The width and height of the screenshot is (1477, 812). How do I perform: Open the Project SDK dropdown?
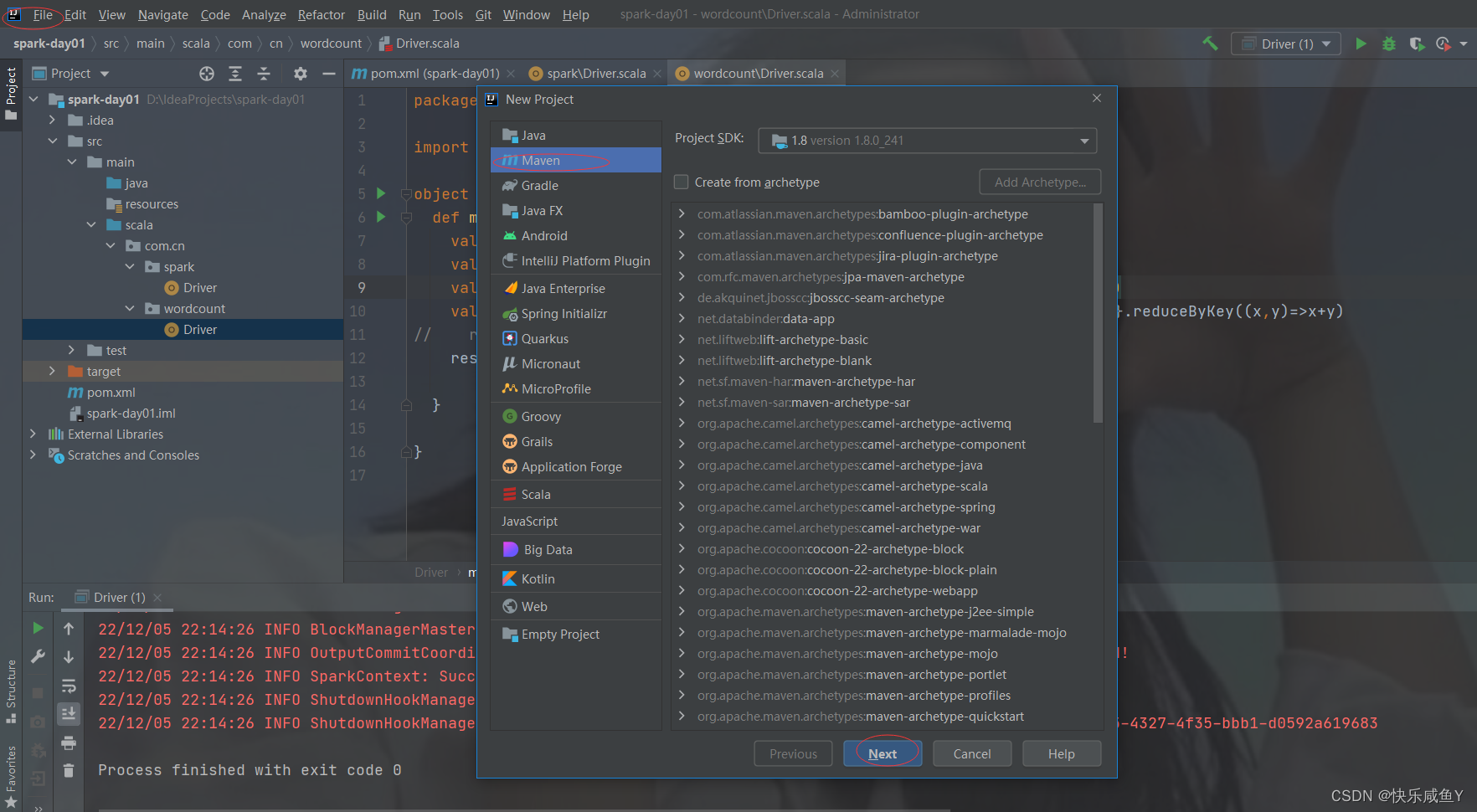point(927,141)
